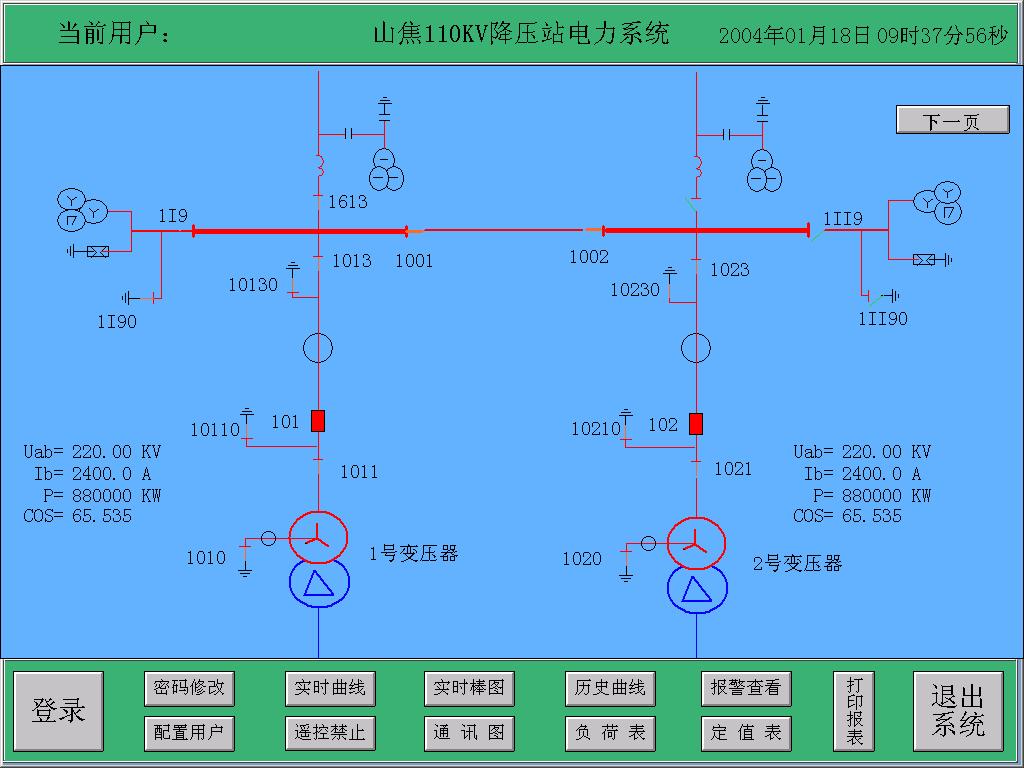Click the current transformer circle above breaker 102
Viewport: 1024px width, 768px height.
click(x=696, y=347)
